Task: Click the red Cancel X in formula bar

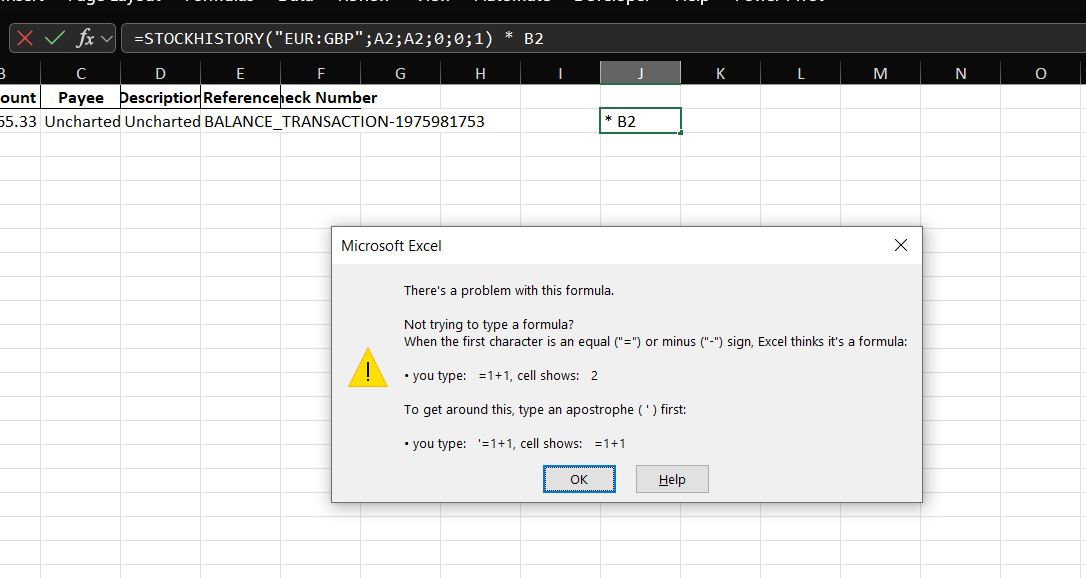Action: [25, 39]
